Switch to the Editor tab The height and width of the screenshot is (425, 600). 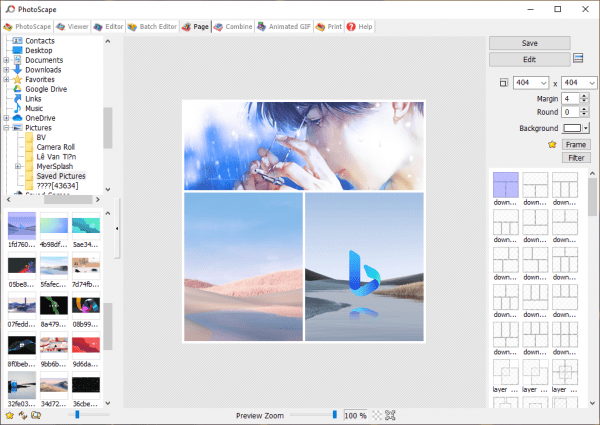pyautogui.click(x=108, y=26)
